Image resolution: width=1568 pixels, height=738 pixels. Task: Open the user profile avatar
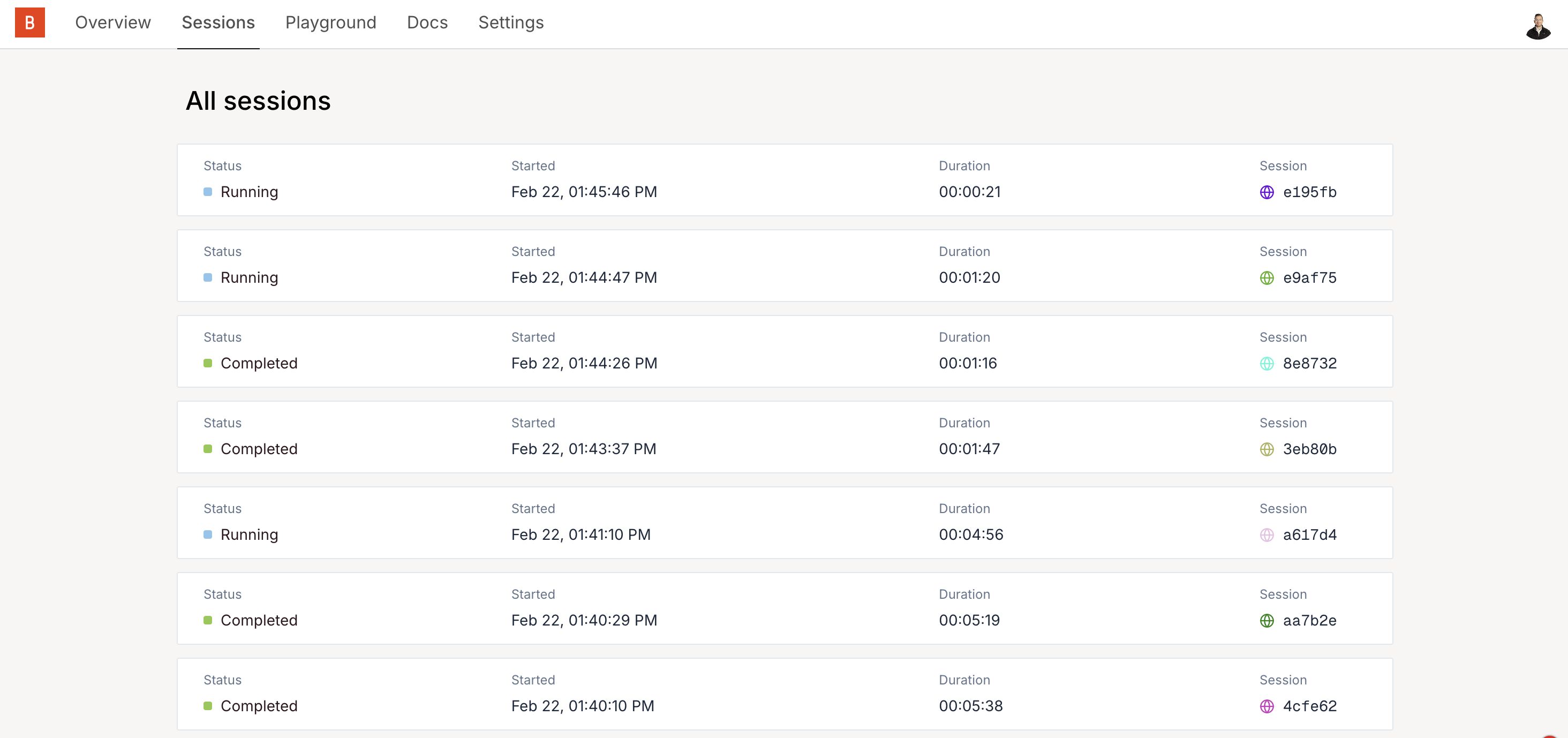click(1538, 26)
